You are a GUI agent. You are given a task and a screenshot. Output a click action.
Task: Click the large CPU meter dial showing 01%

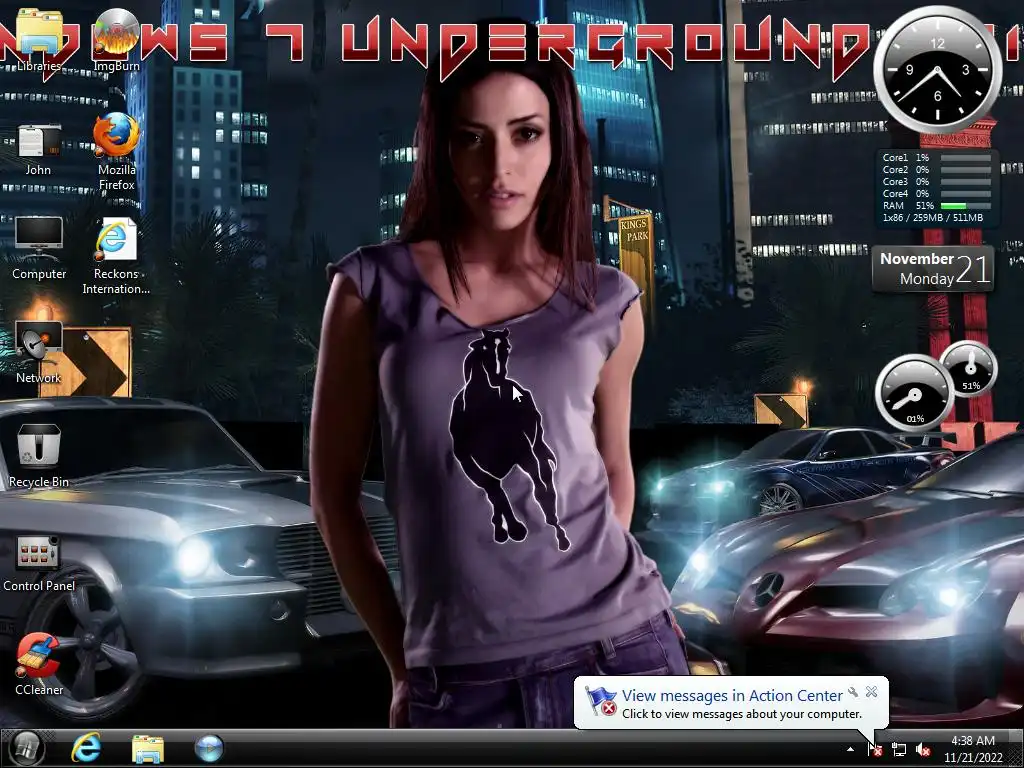tap(914, 393)
